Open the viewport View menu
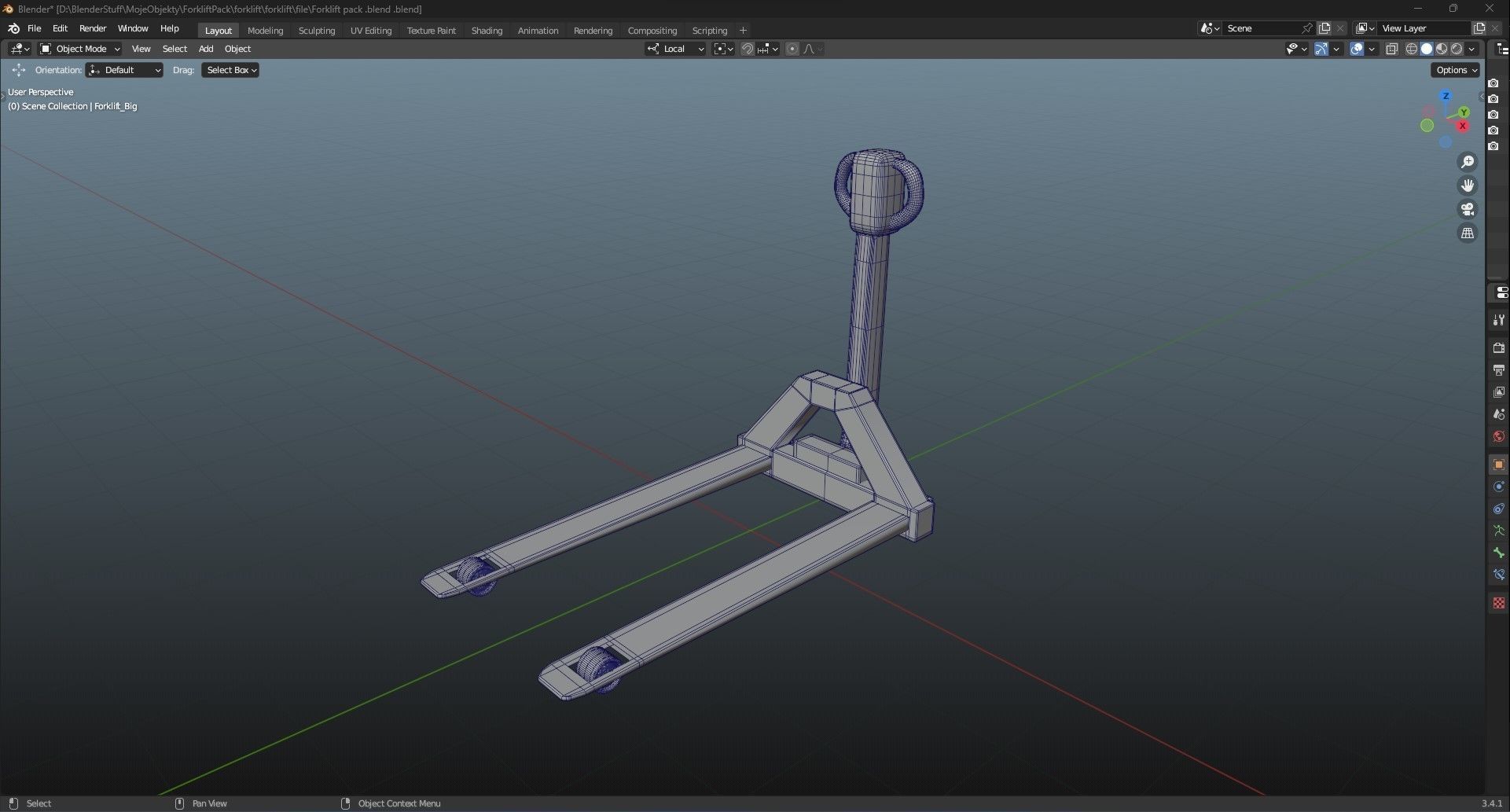Screen dimensions: 1510x812 click(x=141, y=49)
